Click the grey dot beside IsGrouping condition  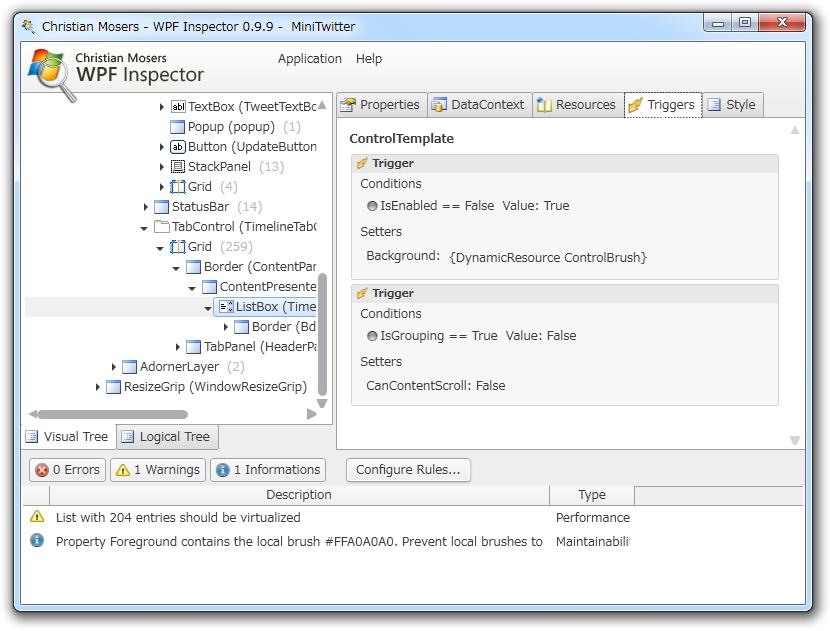click(372, 336)
